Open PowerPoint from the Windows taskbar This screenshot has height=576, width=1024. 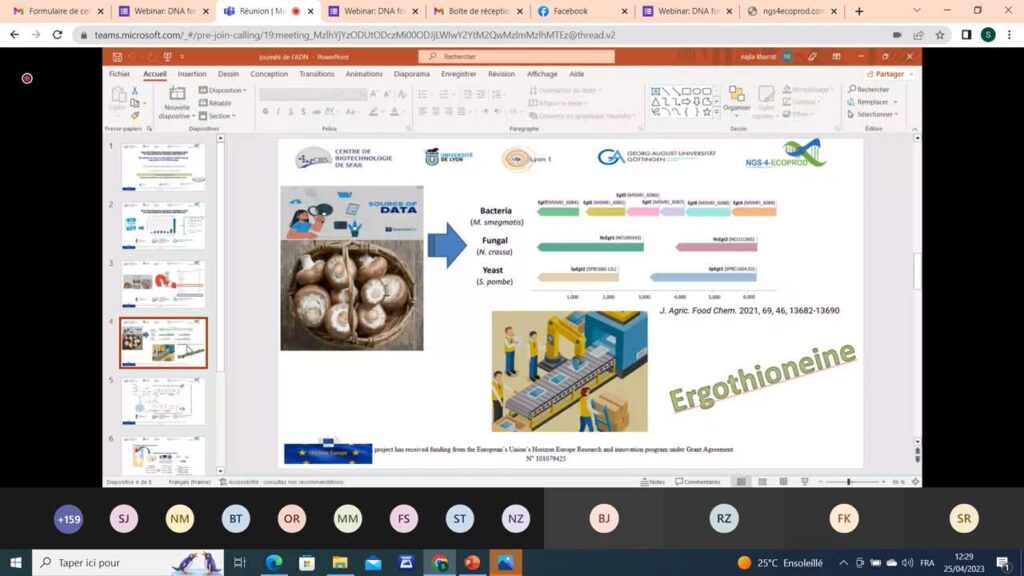point(472,563)
